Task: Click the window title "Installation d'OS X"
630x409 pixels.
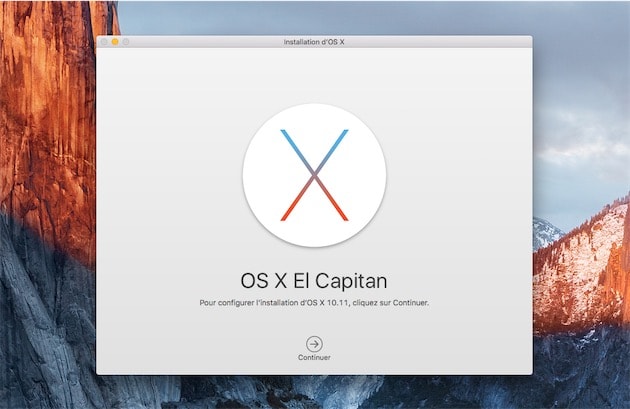Action: tap(314, 42)
